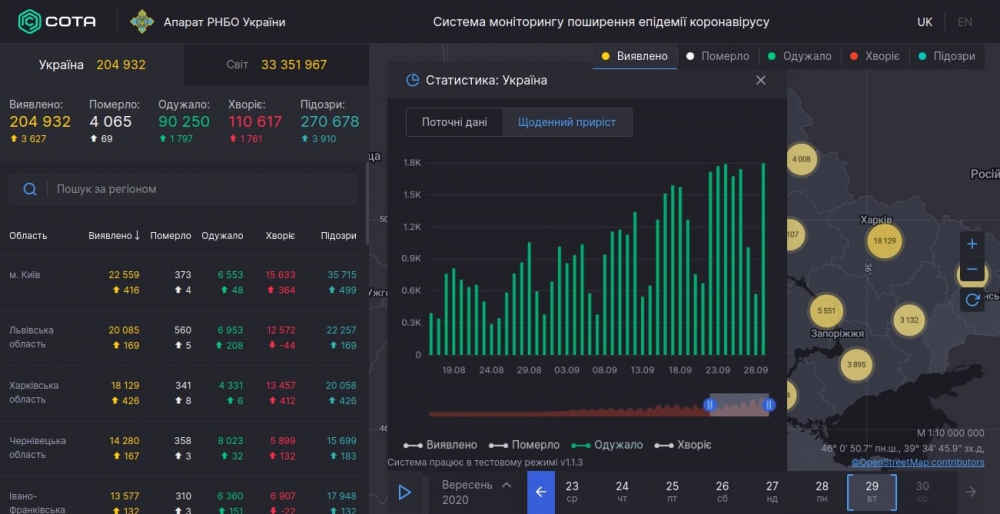
Task: Go to previous dates with left arrow
Action: [541, 491]
